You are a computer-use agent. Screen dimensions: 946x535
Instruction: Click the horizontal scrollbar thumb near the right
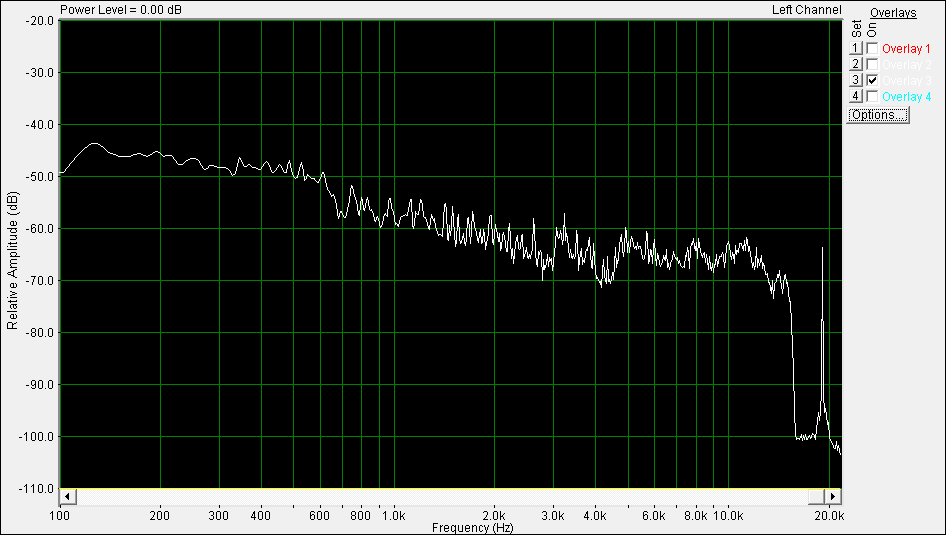pos(816,496)
